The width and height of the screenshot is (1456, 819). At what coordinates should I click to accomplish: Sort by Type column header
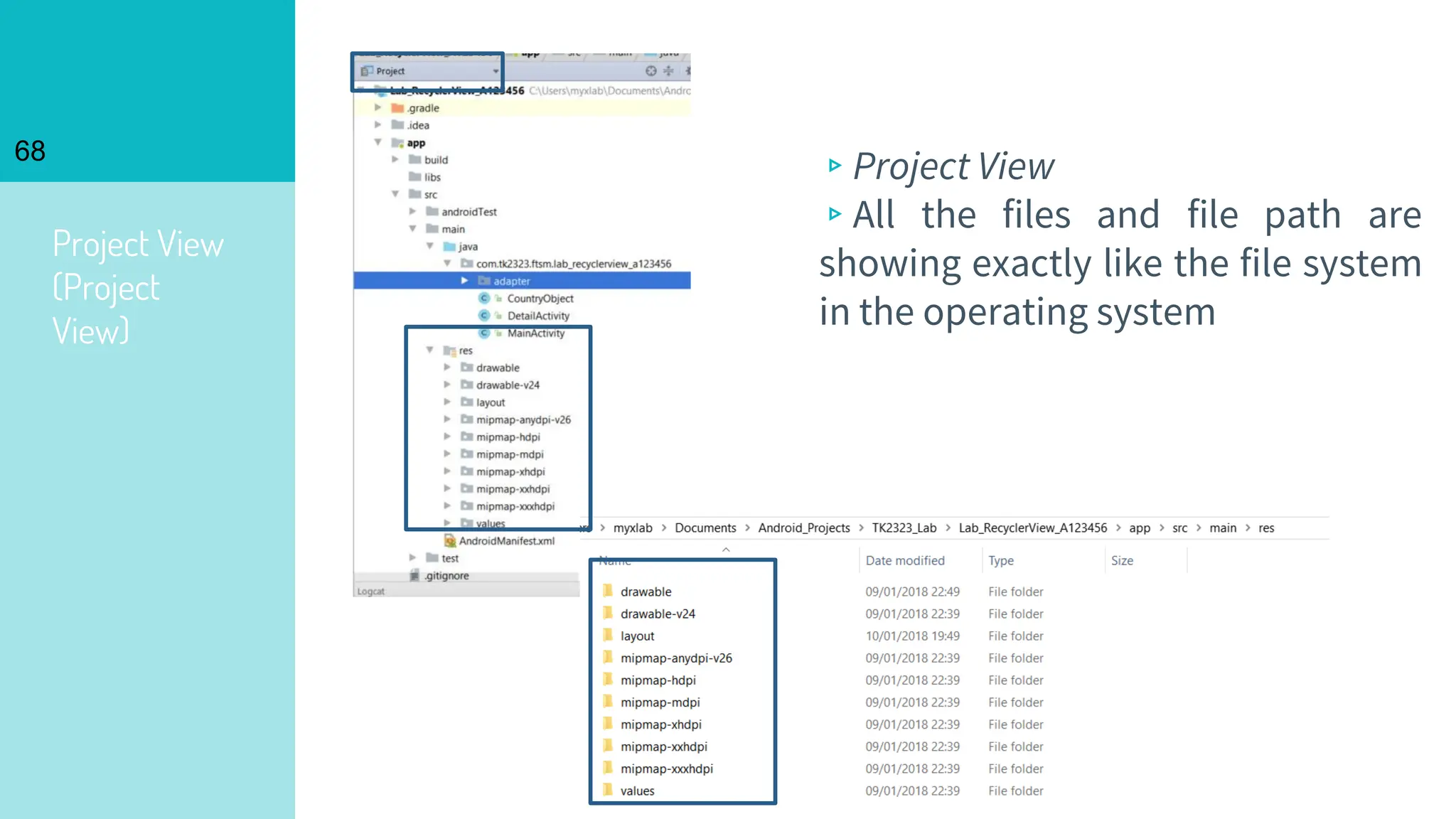(x=1001, y=561)
